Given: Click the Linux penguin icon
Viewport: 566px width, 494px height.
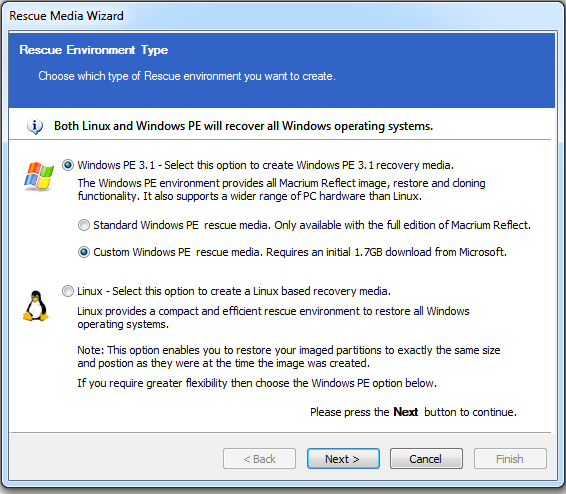Looking at the screenshot, I should pyautogui.click(x=36, y=306).
